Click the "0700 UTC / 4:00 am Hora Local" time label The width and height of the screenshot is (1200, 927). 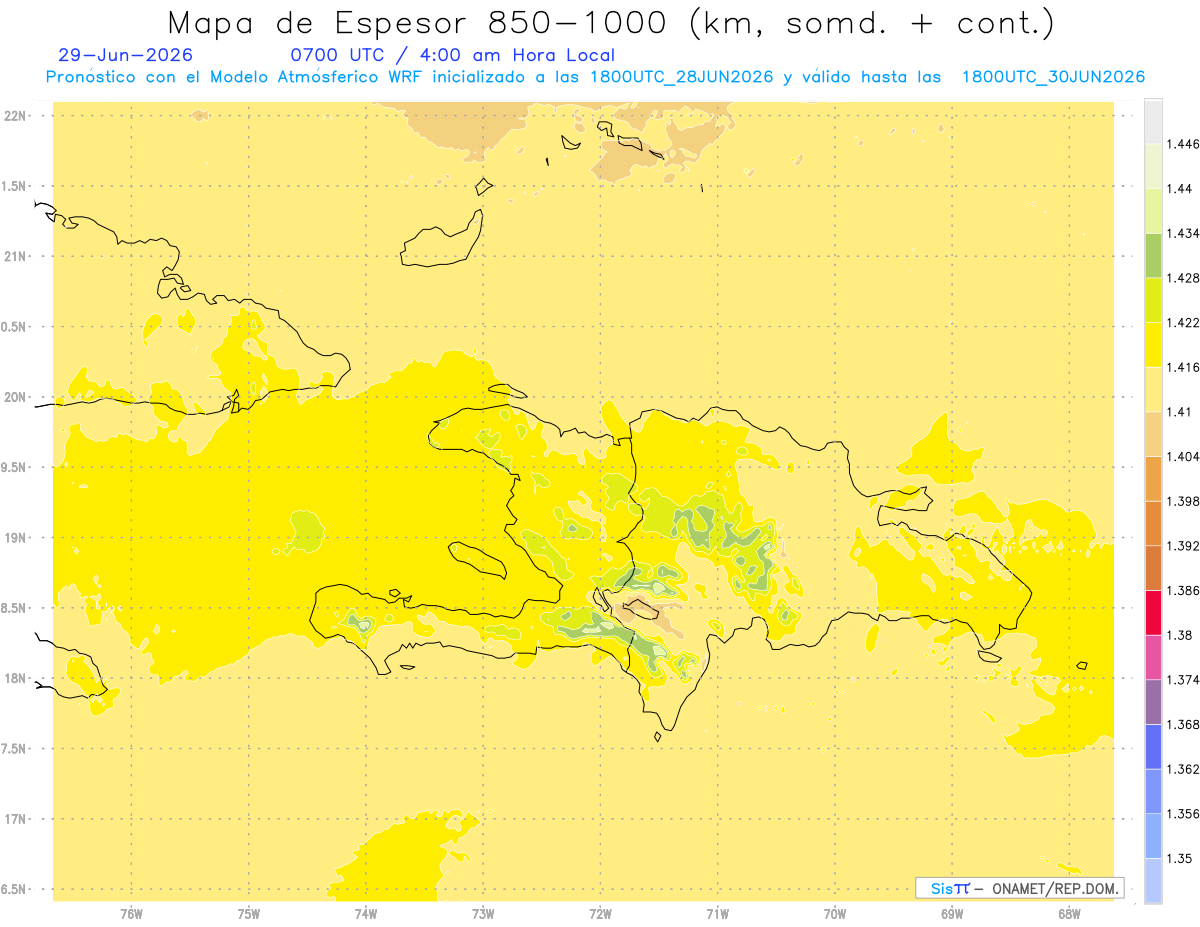click(452, 55)
